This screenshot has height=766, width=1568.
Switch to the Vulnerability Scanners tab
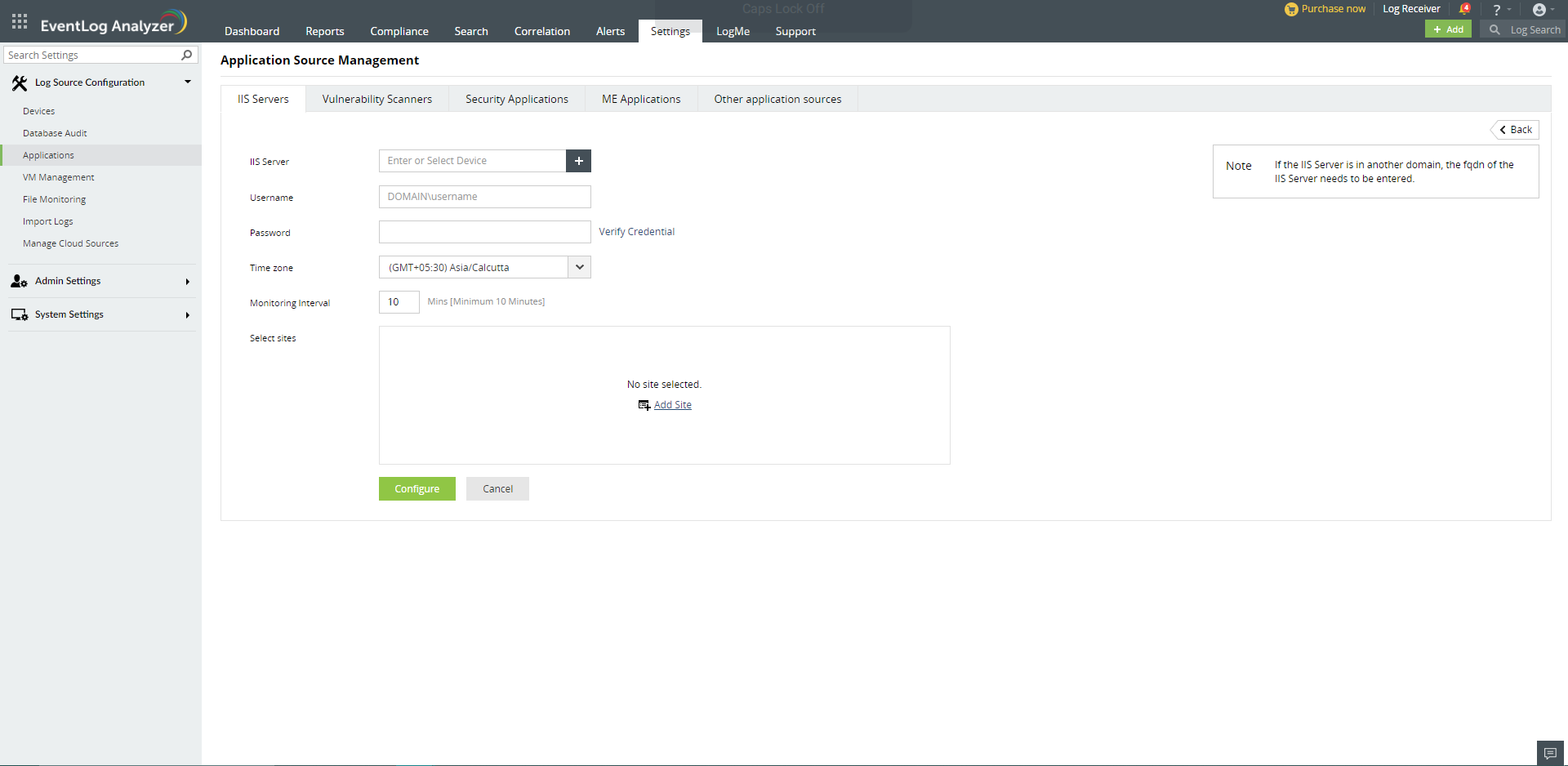tap(376, 99)
